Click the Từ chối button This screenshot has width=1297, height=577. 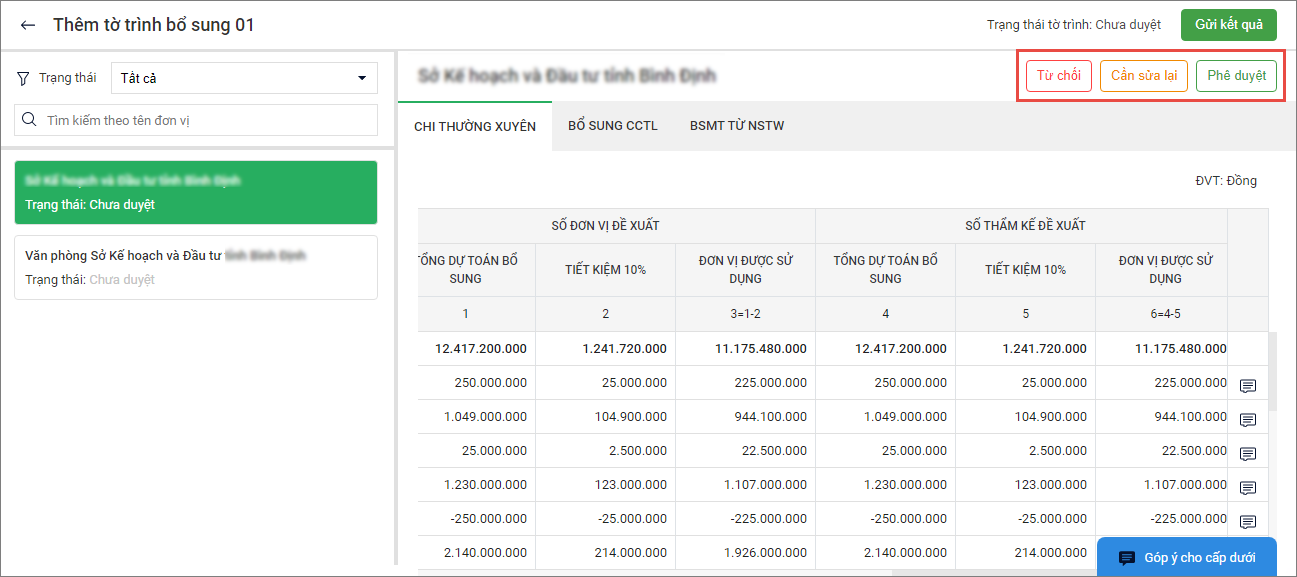[1058, 76]
